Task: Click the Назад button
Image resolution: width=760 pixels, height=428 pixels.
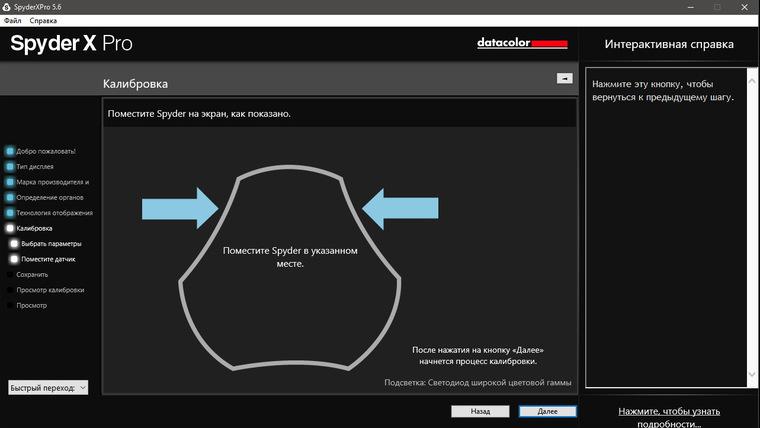Action: click(480, 411)
